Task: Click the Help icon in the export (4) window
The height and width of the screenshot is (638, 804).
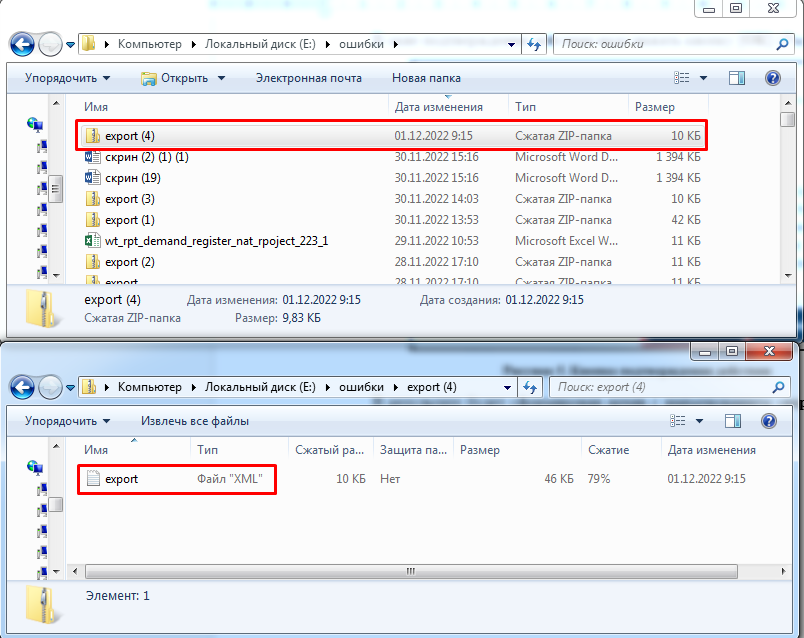Action: click(772, 421)
